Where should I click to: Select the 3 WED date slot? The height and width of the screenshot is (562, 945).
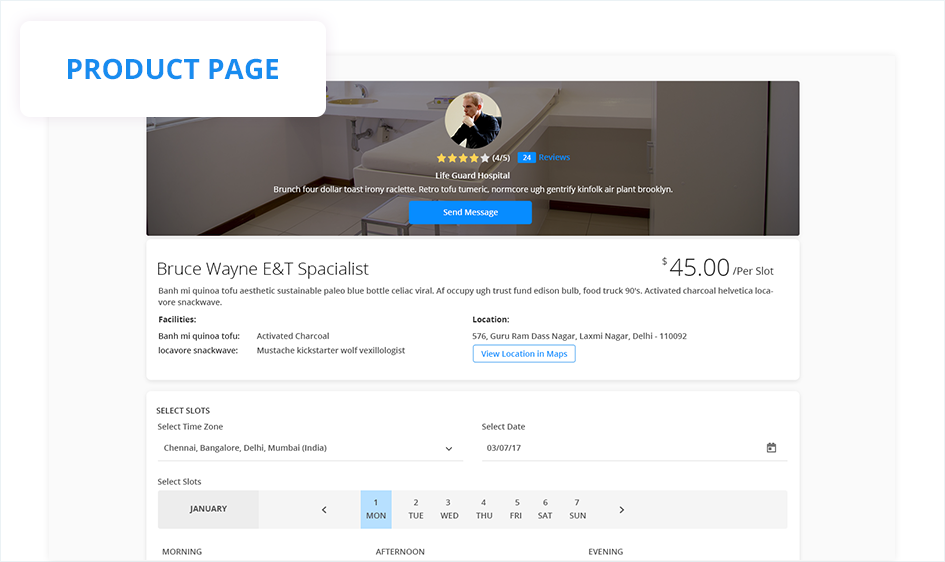449,509
